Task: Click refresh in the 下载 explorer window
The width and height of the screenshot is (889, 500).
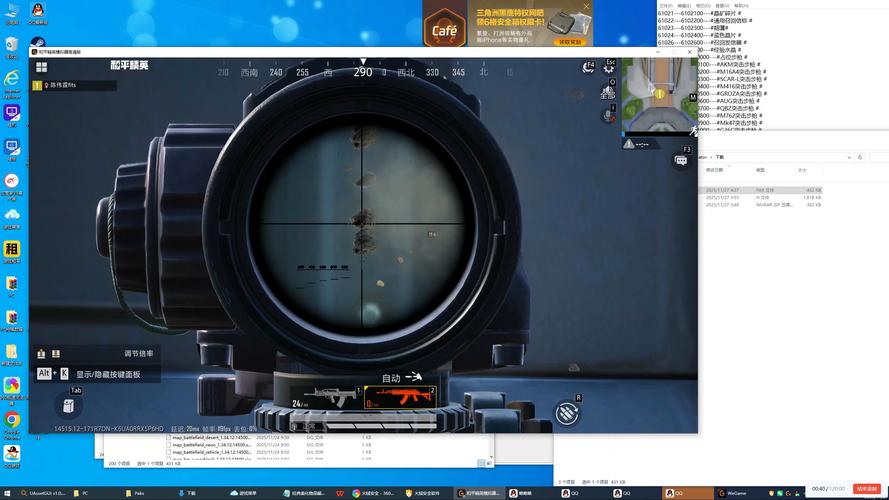Action: [860, 157]
